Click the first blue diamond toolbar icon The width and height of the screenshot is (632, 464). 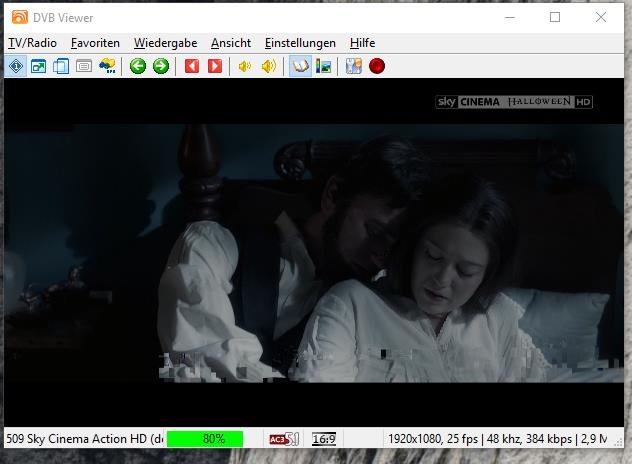pos(16,67)
